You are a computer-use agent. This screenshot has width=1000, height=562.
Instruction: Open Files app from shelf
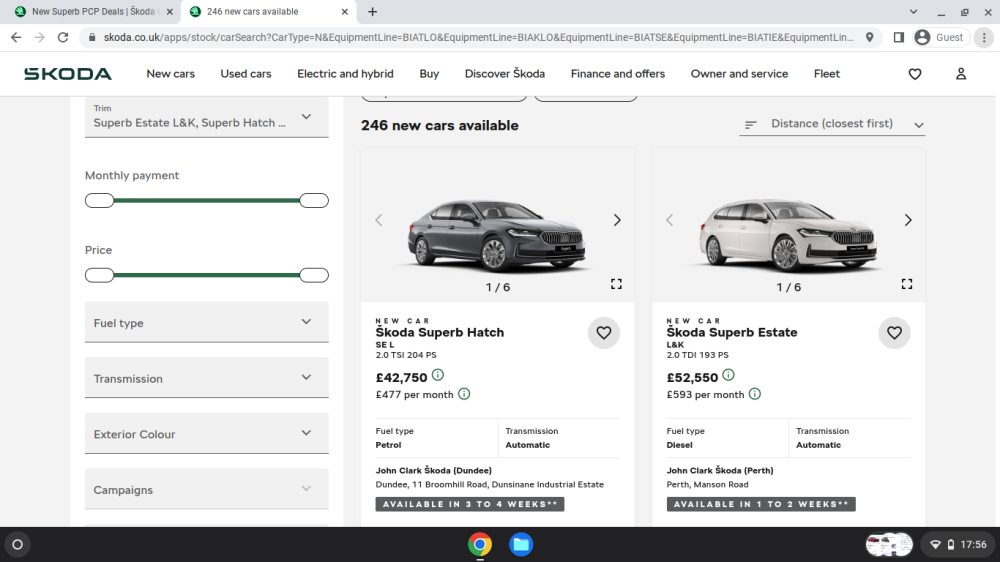521,544
